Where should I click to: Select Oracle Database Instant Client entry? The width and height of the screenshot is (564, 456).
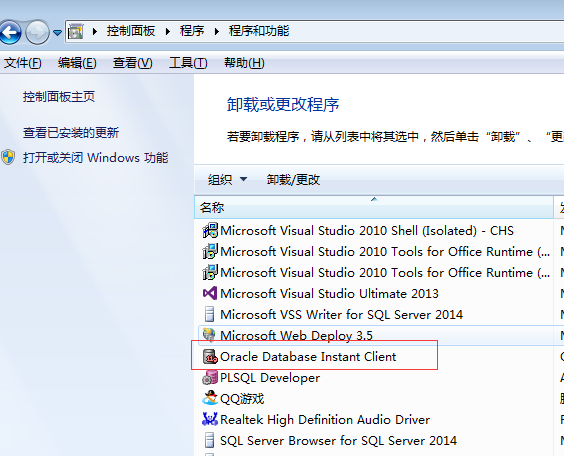pos(308,357)
